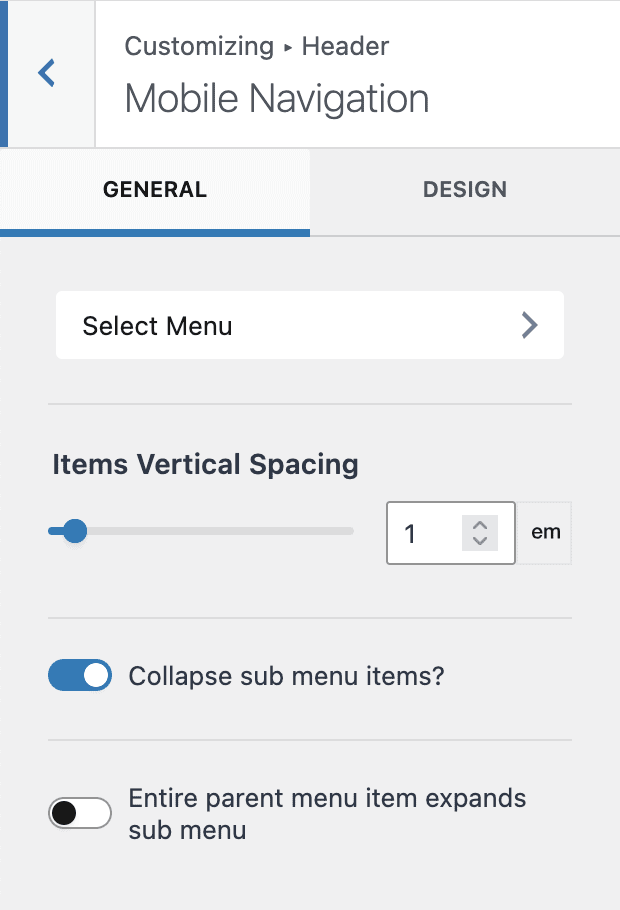The width and height of the screenshot is (620, 910).
Task: Click the stepper down arrow to decrease spacing
Action: coord(479,541)
